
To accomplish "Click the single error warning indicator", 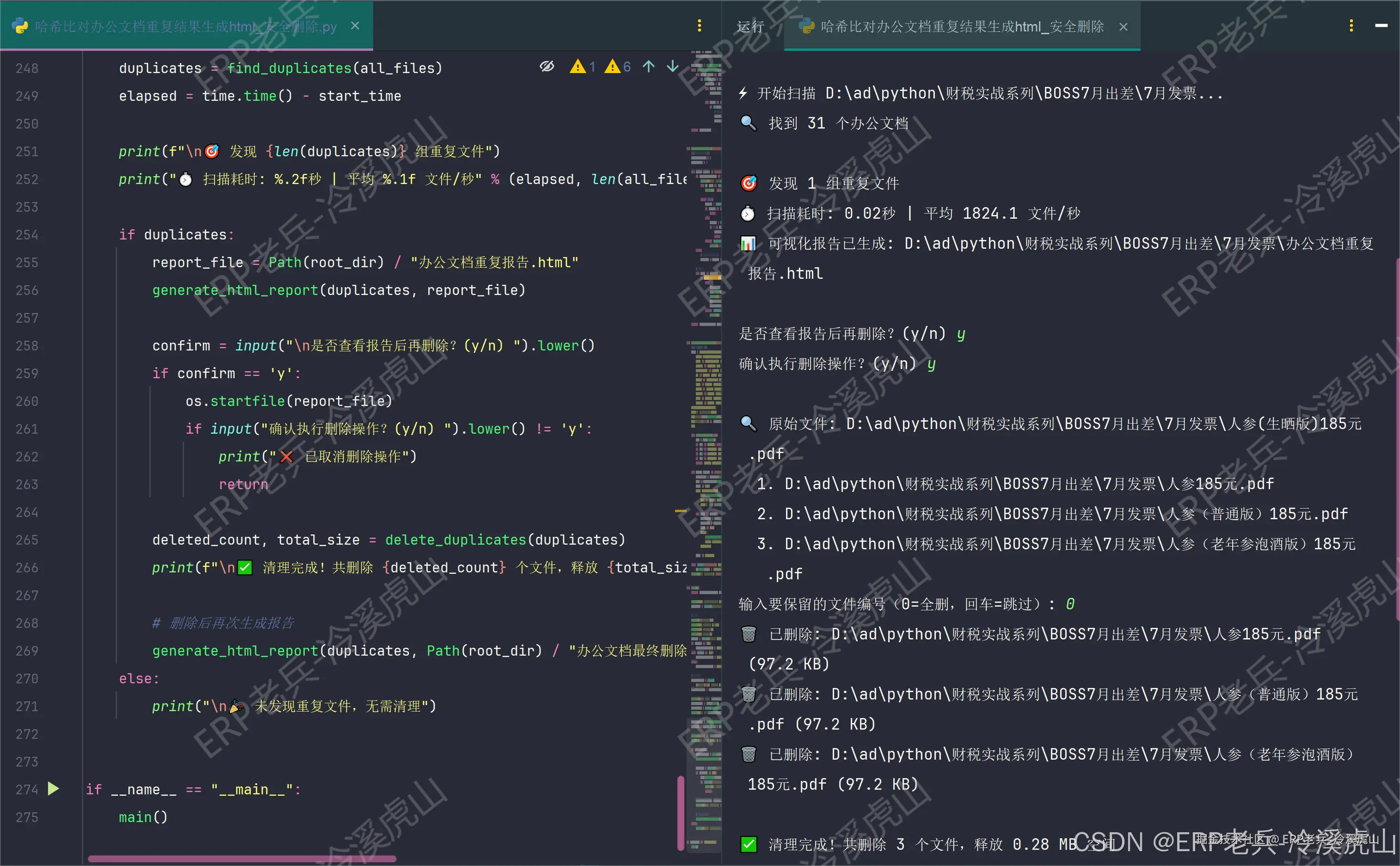I will point(583,67).
